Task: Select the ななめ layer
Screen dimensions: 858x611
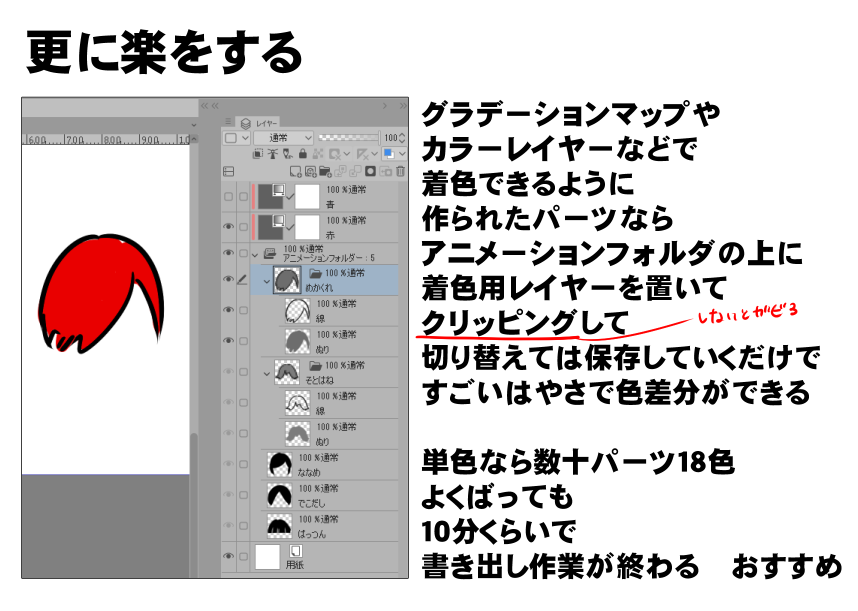Action: [x=330, y=464]
